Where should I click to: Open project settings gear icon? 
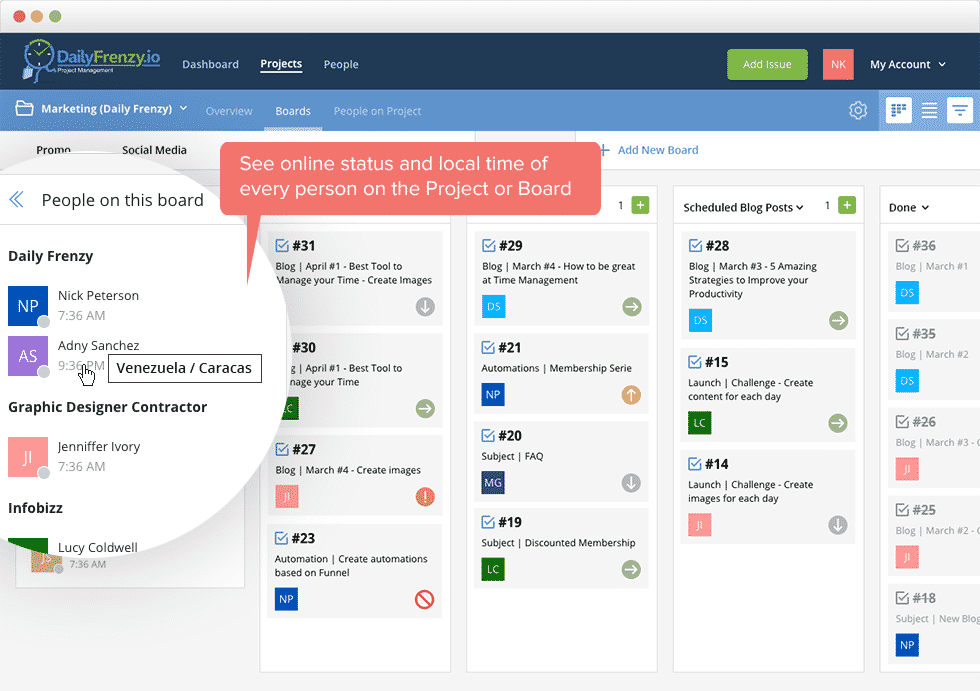[858, 111]
